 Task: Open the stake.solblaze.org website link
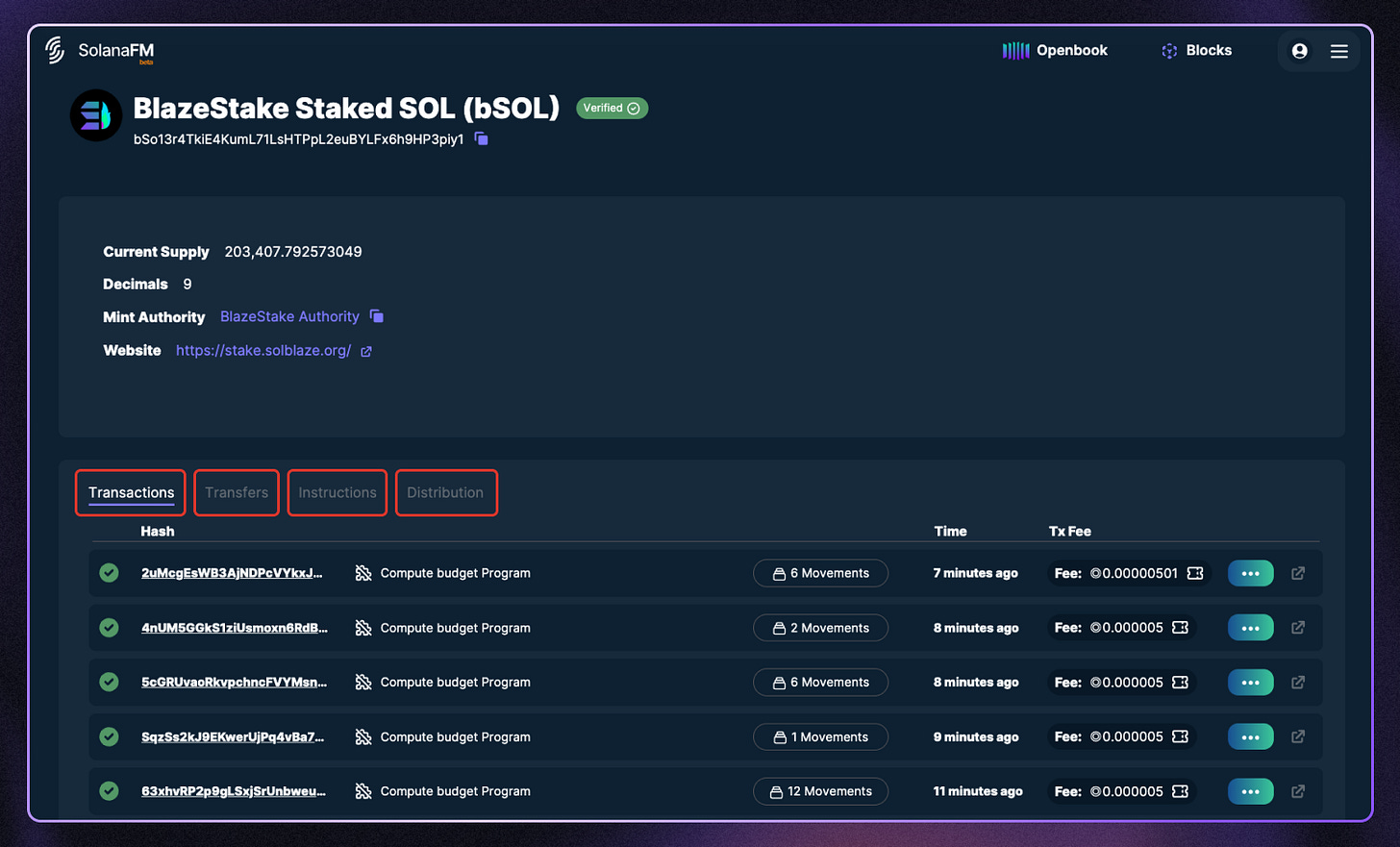(263, 350)
